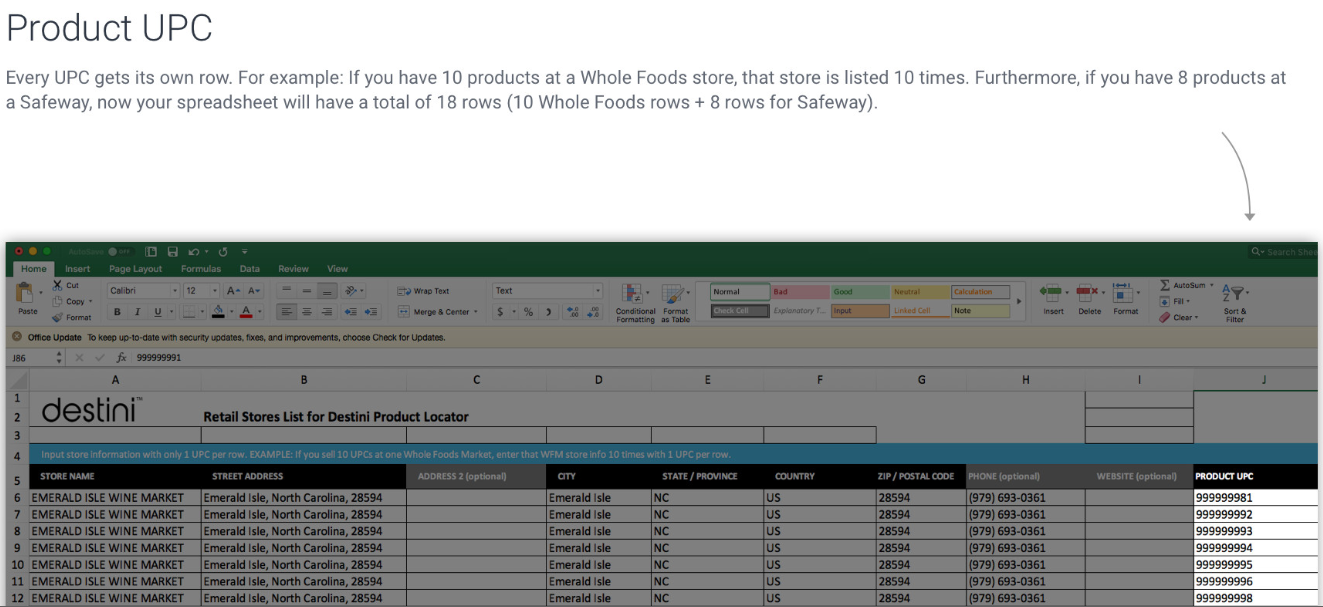Decrease the cell indent
Image resolution: width=1323 pixels, height=607 pixels.
350,312
